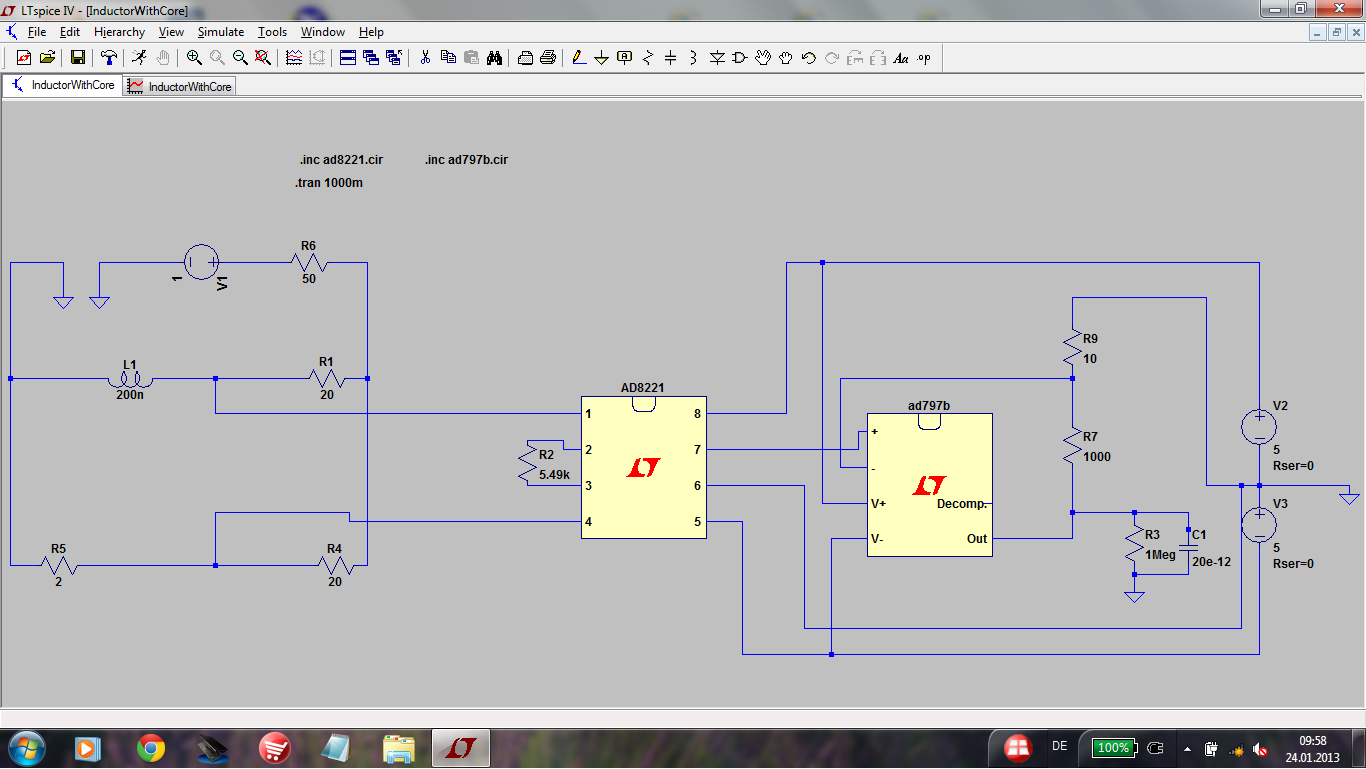The height and width of the screenshot is (769, 1366).
Task: Click resistor R7 1000 symbol
Action: (x=1072, y=446)
